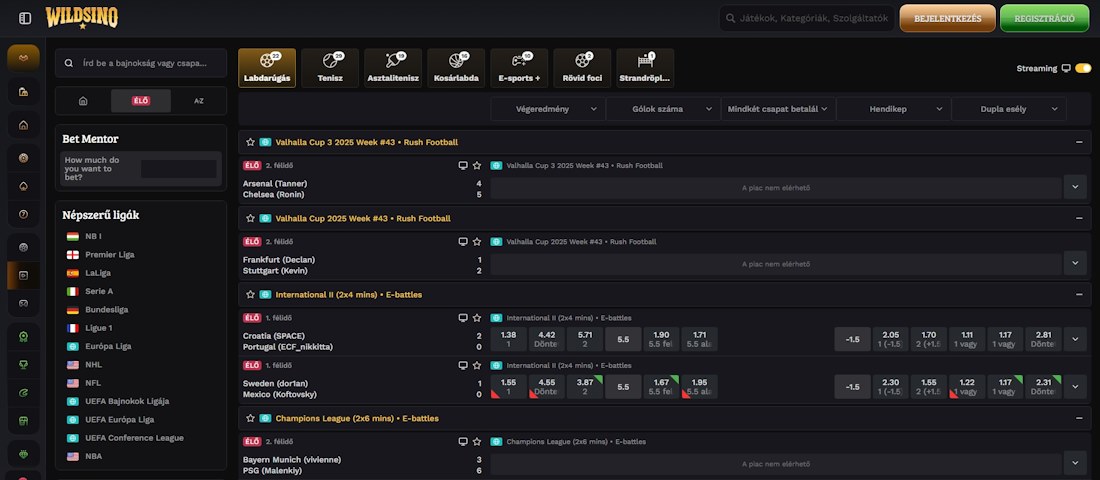
Task: Click the REGISZTRÁCIÓ button
Action: pyautogui.click(x=1044, y=18)
